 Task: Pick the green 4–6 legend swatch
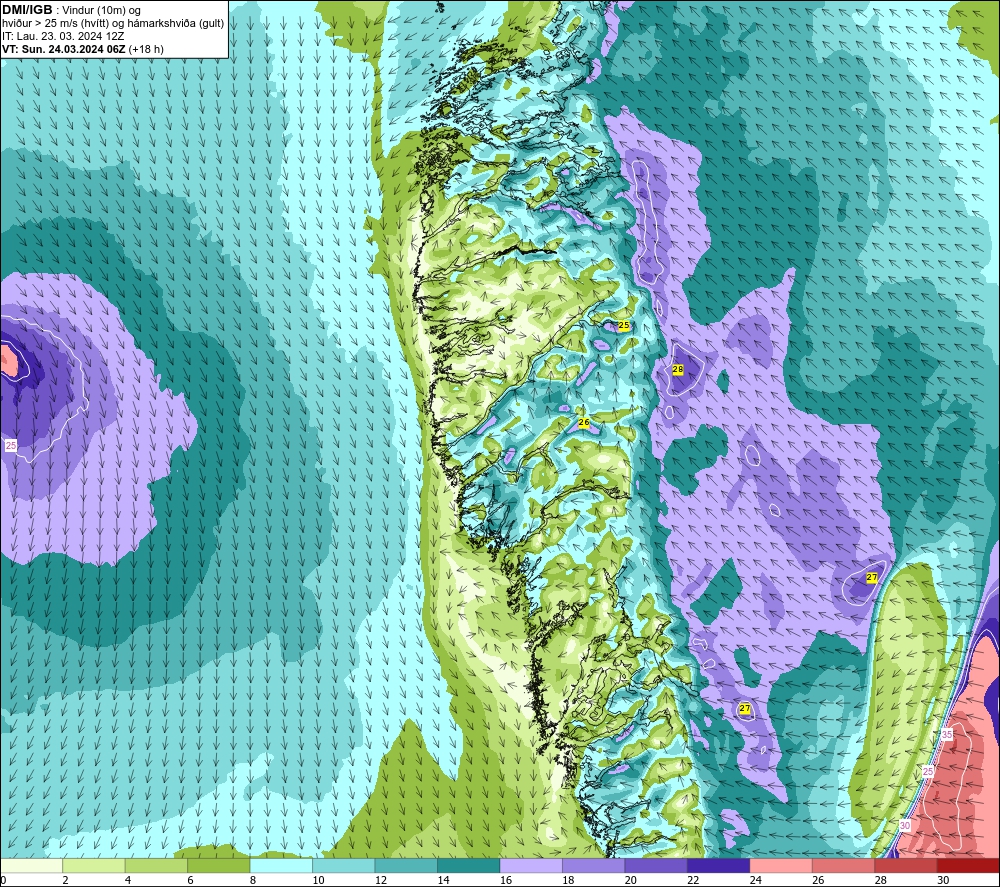click(156, 865)
